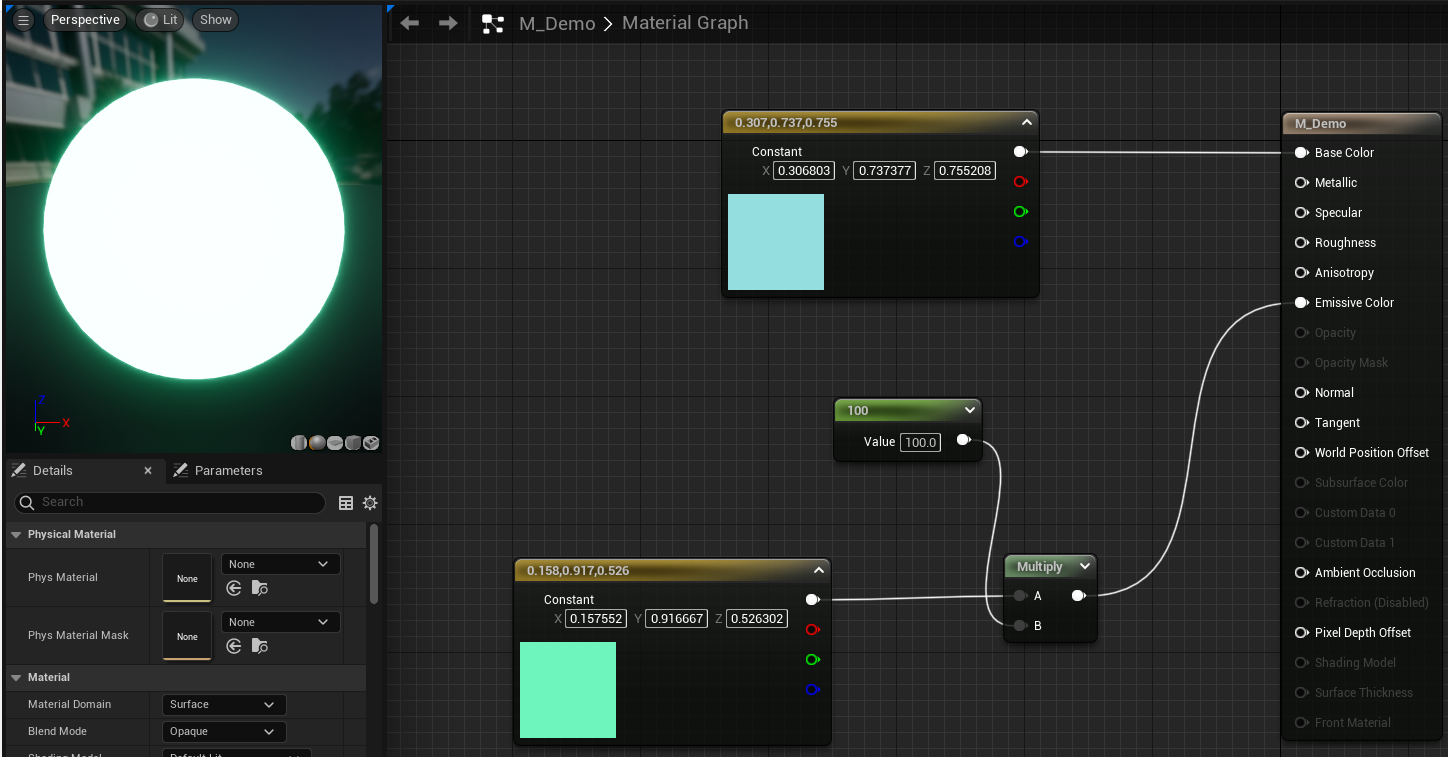The width and height of the screenshot is (1448, 757).
Task: Open the viewport options hamburger menu
Action: tap(23, 20)
